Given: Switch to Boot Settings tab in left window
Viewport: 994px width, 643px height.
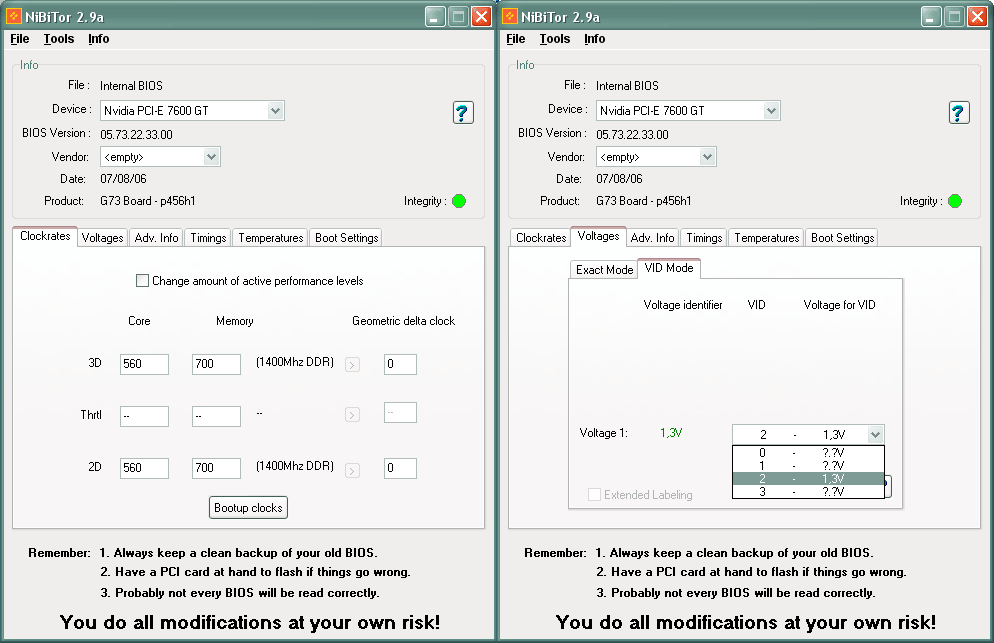Looking at the screenshot, I should [x=346, y=238].
